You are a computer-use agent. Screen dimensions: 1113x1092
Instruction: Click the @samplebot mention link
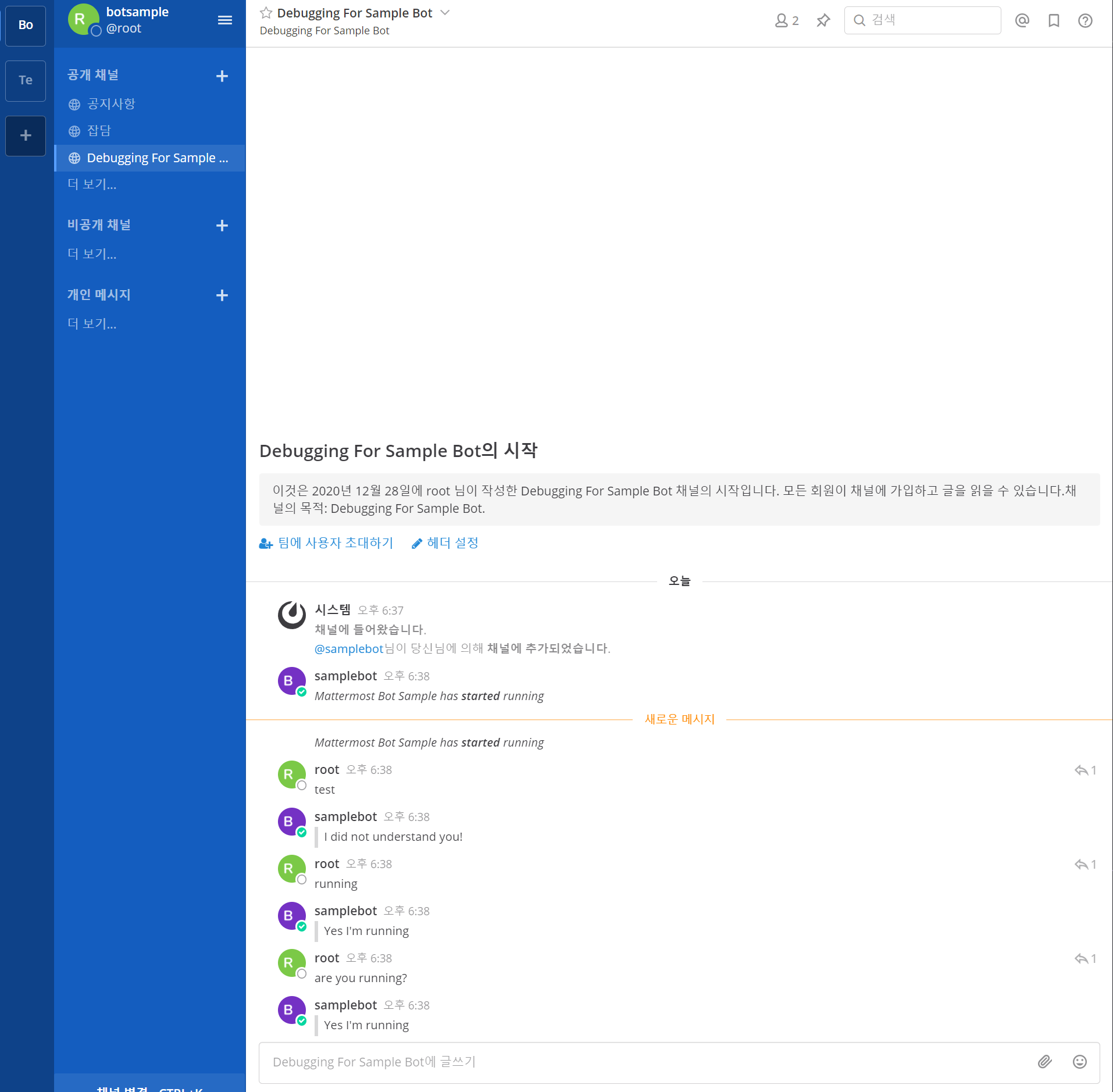click(x=349, y=649)
